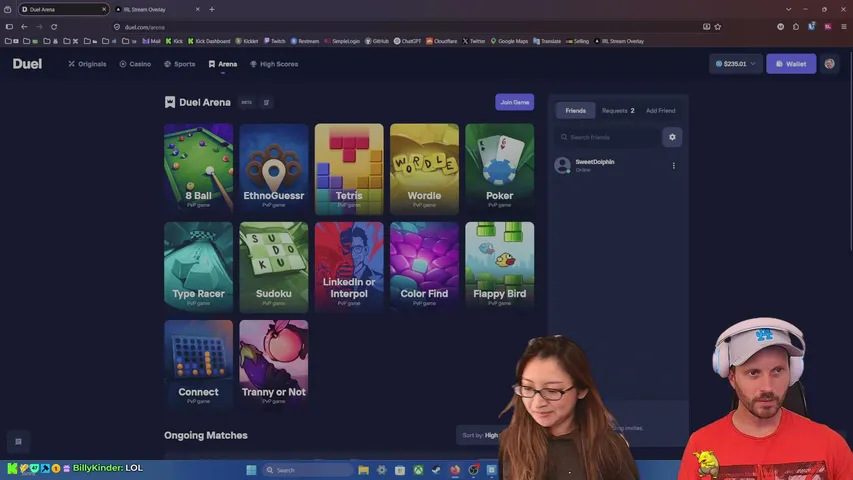The height and width of the screenshot is (480, 853).
Task: Select the Arena nav item
Action: click(222, 64)
